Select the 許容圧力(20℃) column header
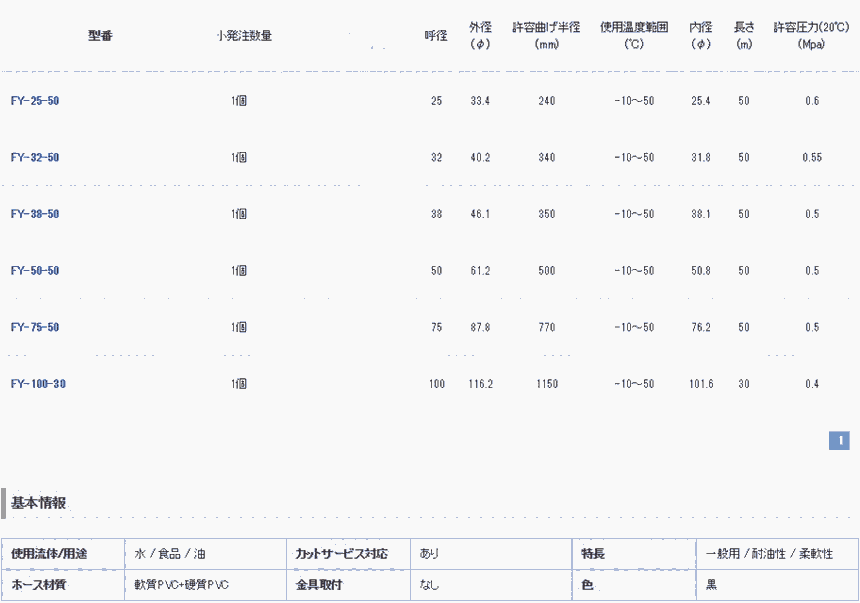860x603 pixels. [811, 36]
